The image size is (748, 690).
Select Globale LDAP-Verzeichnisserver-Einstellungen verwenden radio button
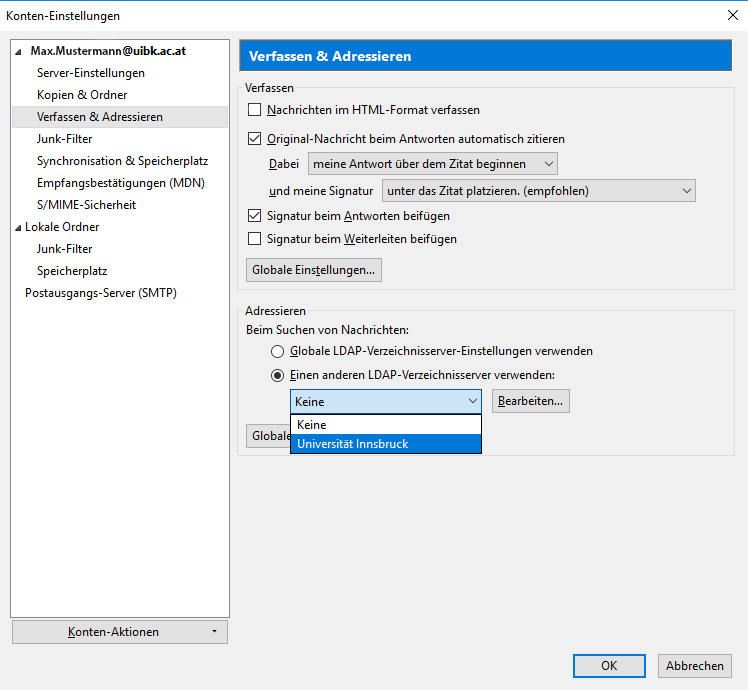(278, 351)
